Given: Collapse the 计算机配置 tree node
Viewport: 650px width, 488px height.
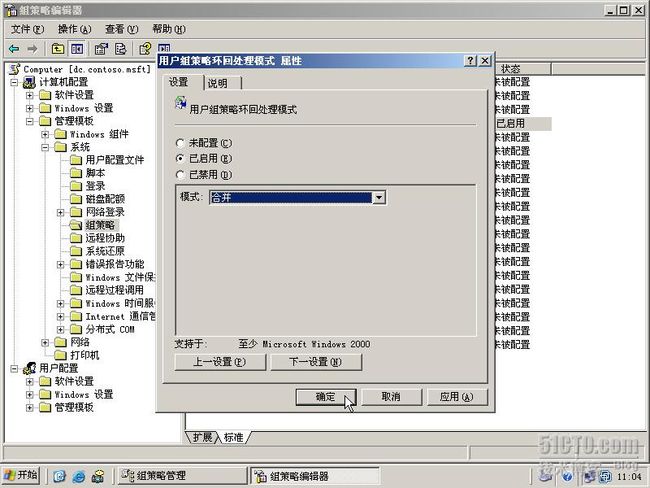Looking at the screenshot, I should click(x=14, y=82).
